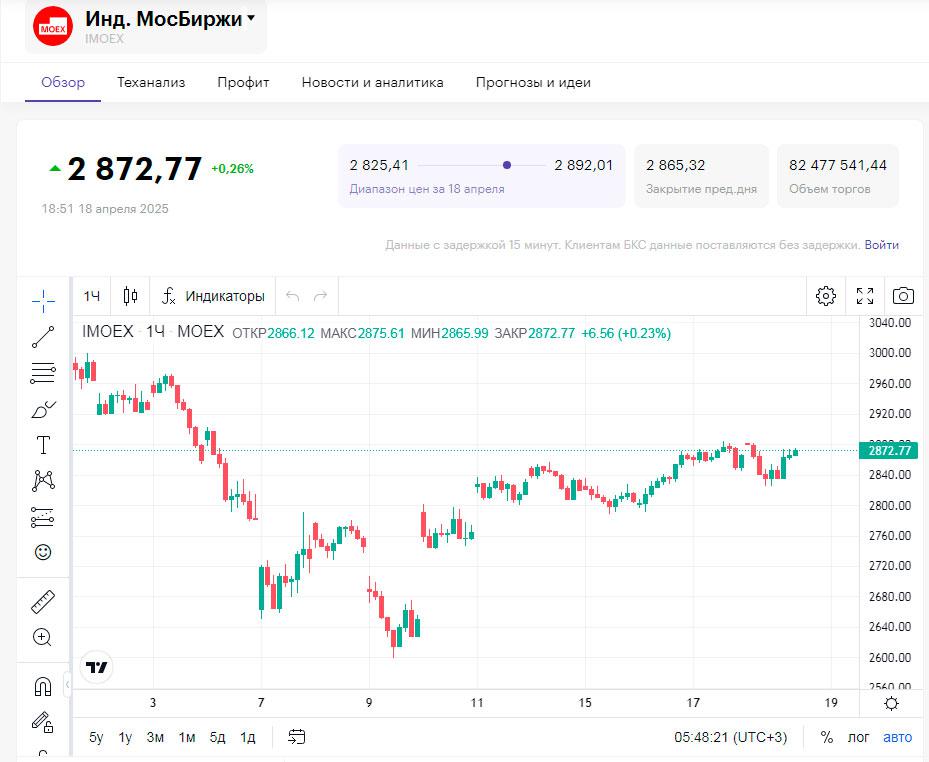Open the 1Ч timeframe selector
The width and height of the screenshot is (929, 762).
click(92, 296)
